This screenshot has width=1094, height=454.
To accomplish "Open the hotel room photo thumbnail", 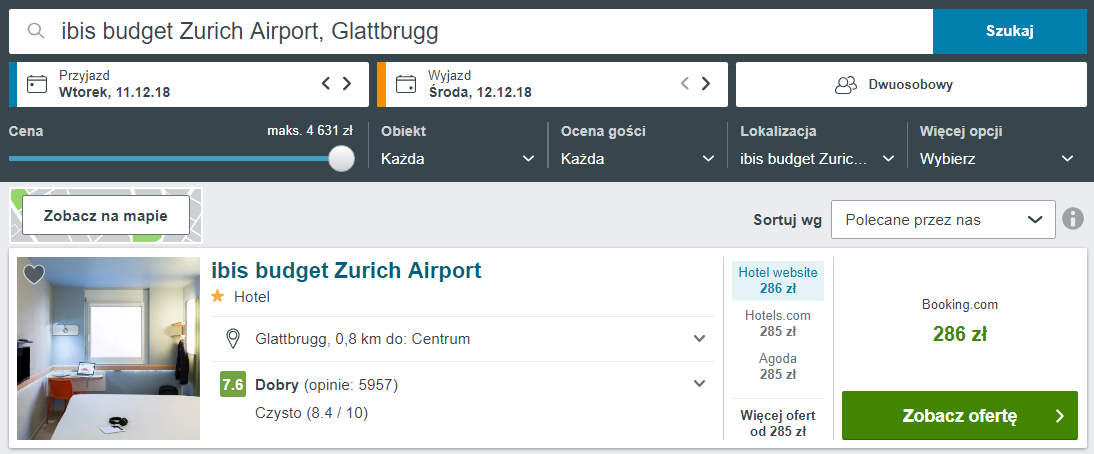I will click(x=109, y=349).
